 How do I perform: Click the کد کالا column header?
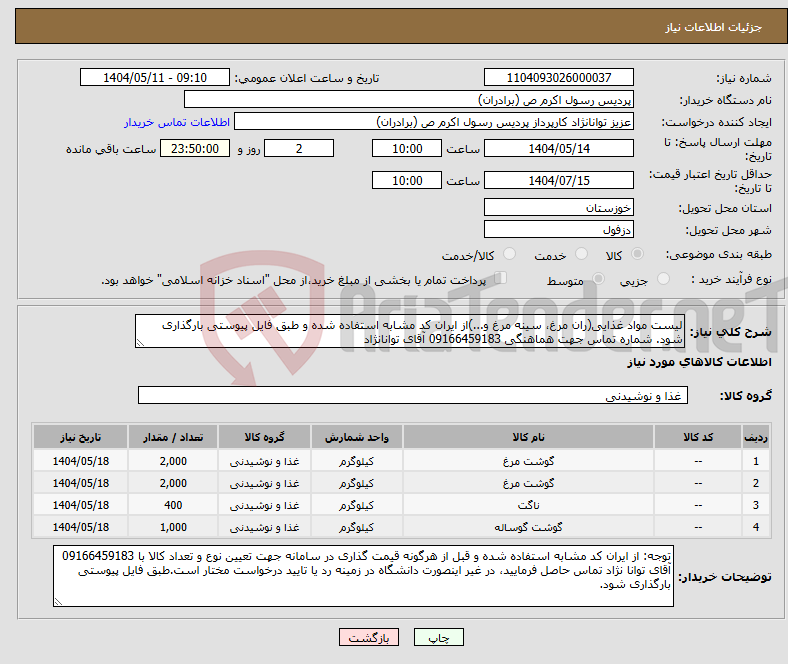(698, 437)
